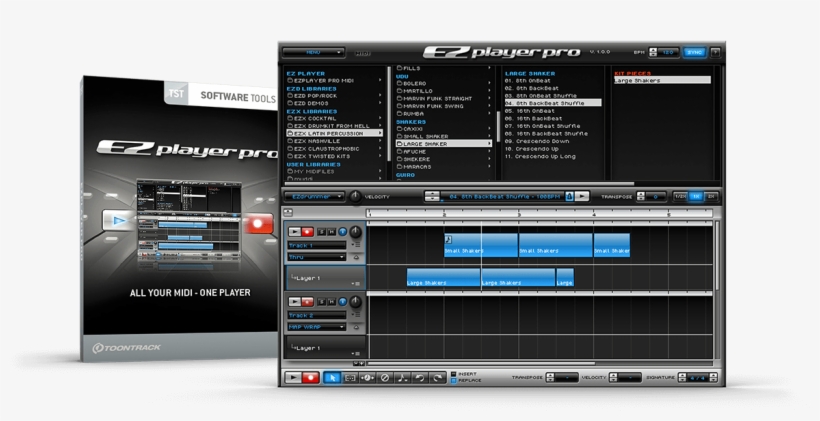Select the mute tool with the slashed circle
Screen dimensions: 820x421
tap(385, 378)
